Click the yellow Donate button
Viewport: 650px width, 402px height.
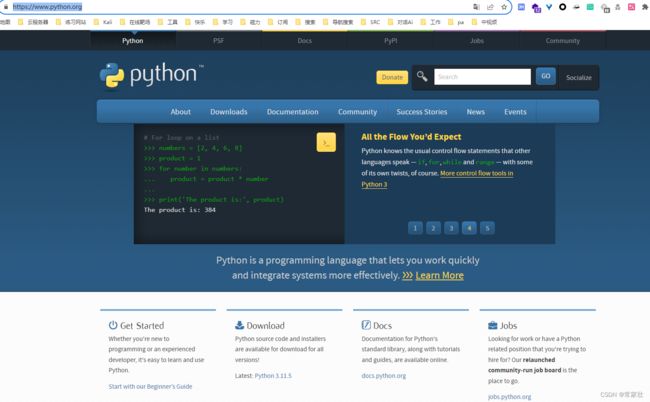click(392, 77)
